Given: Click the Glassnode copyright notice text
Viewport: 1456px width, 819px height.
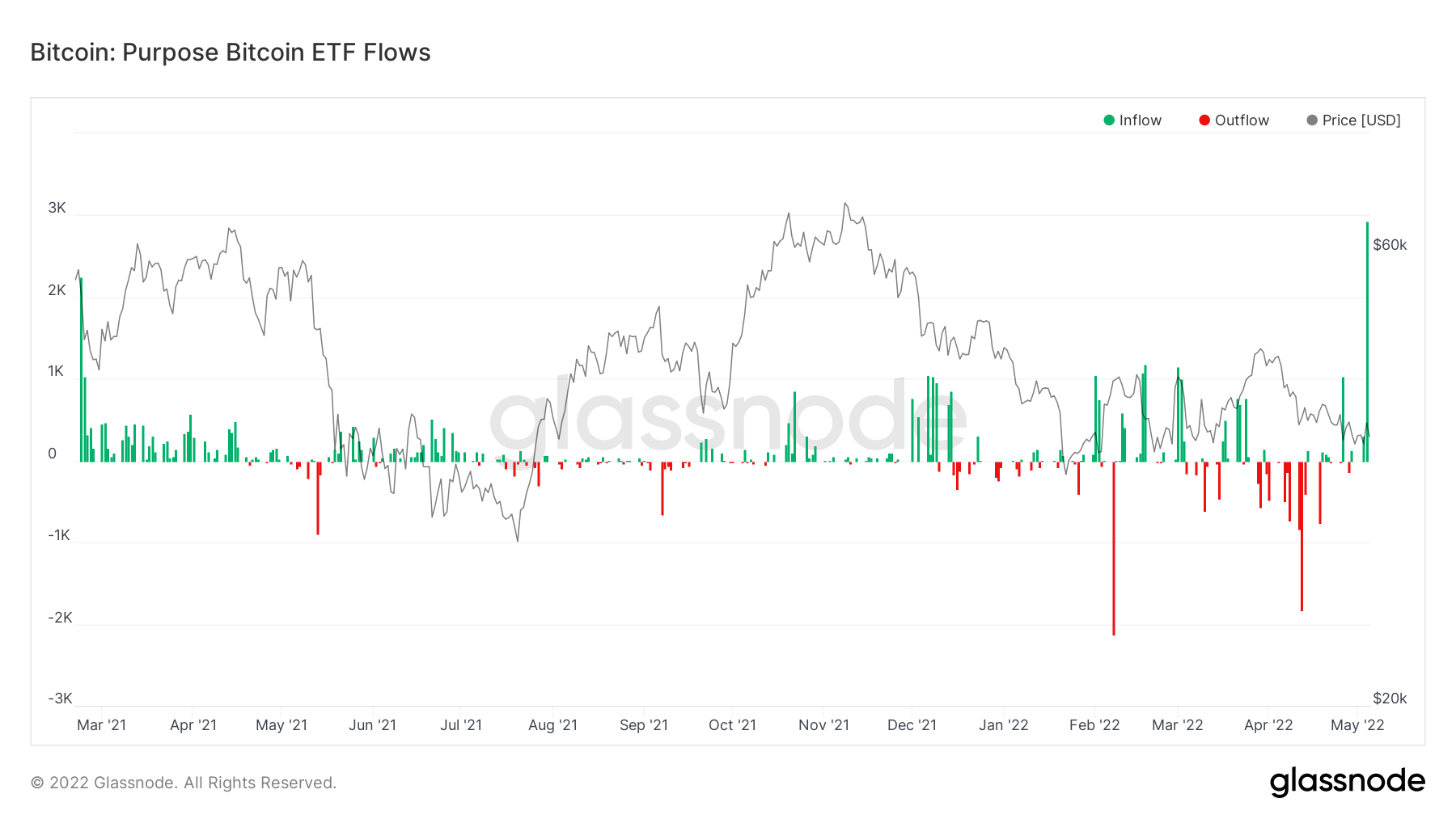Looking at the screenshot, I should click(x=184, y=783).
